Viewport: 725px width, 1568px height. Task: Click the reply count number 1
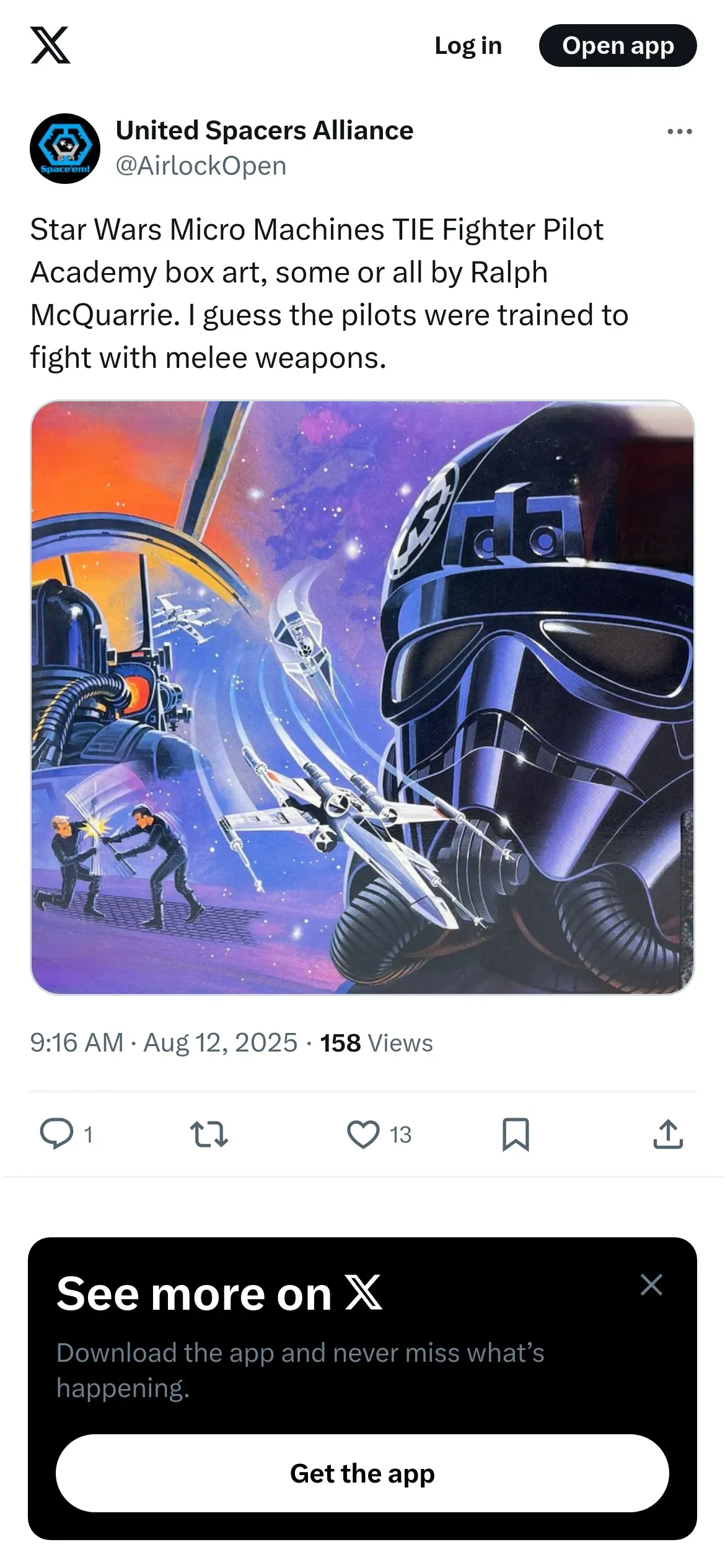coord(89,1135)
